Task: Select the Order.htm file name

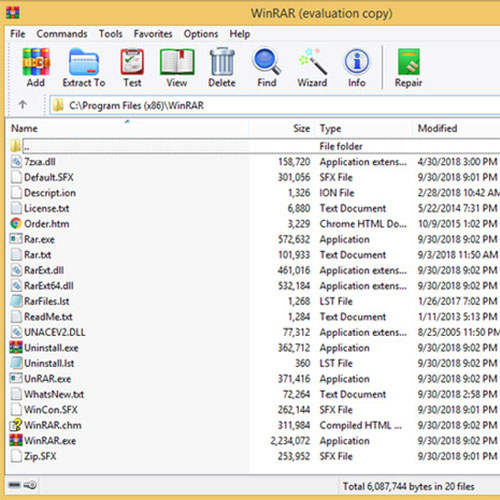Action: [x=47, y=223]
